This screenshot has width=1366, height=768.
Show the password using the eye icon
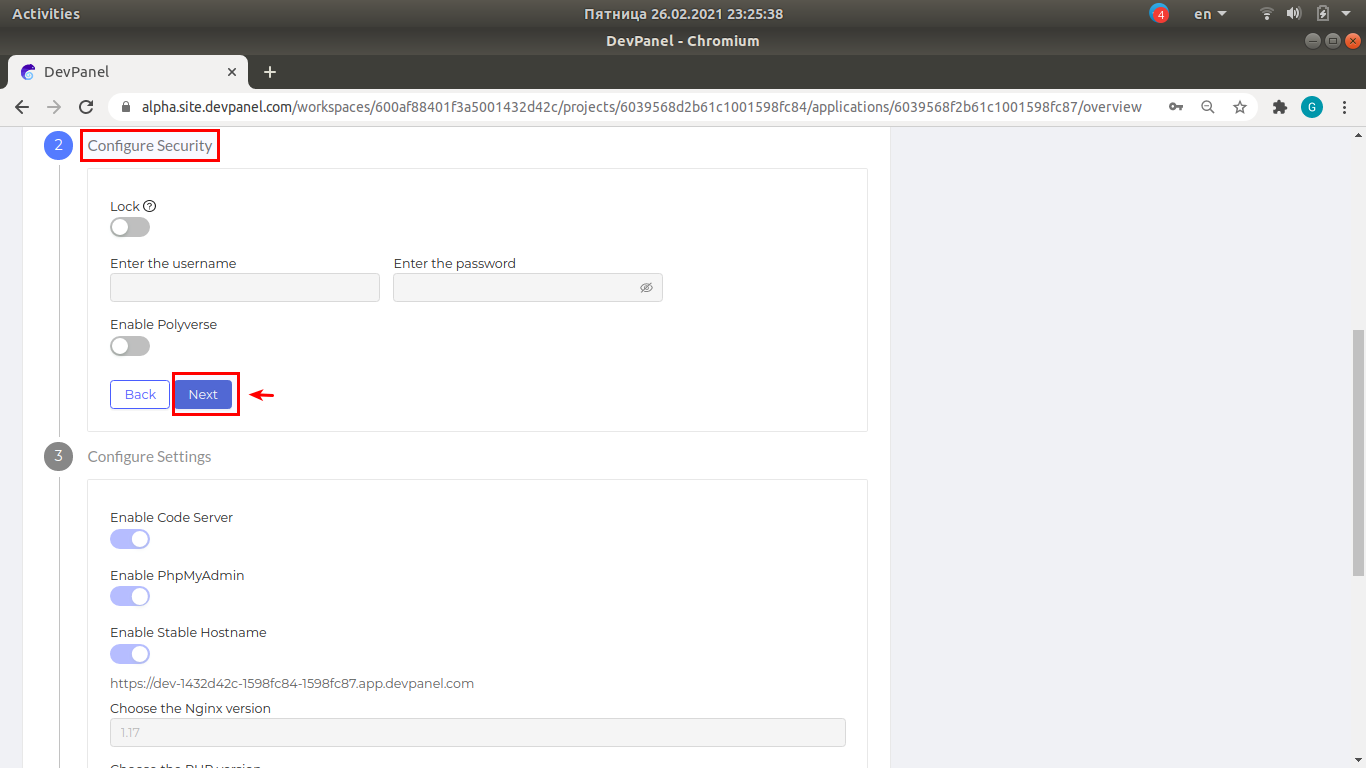(646, 287)
